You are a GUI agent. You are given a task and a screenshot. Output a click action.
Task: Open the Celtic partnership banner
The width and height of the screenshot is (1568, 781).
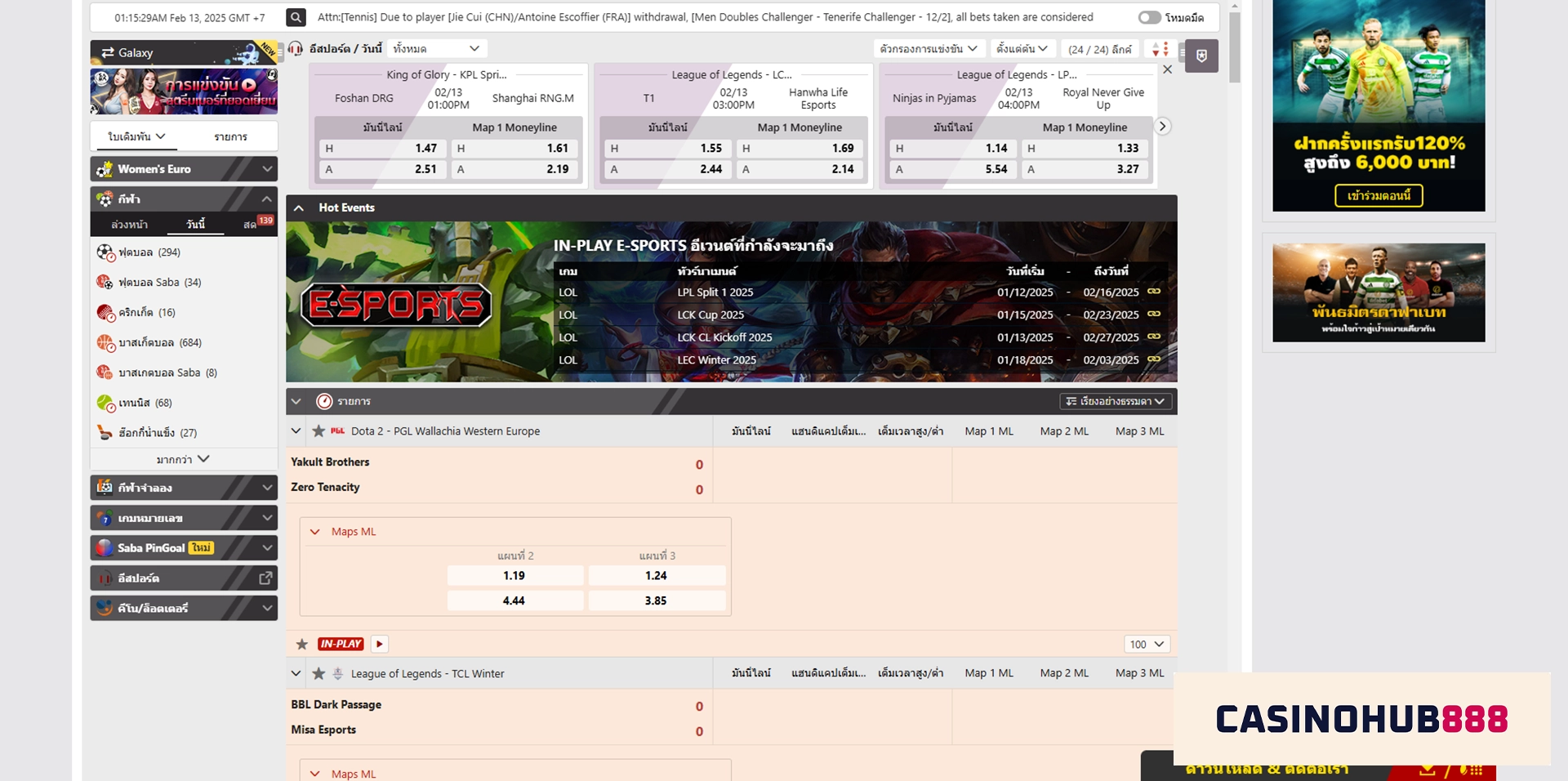coord(1379,292)
